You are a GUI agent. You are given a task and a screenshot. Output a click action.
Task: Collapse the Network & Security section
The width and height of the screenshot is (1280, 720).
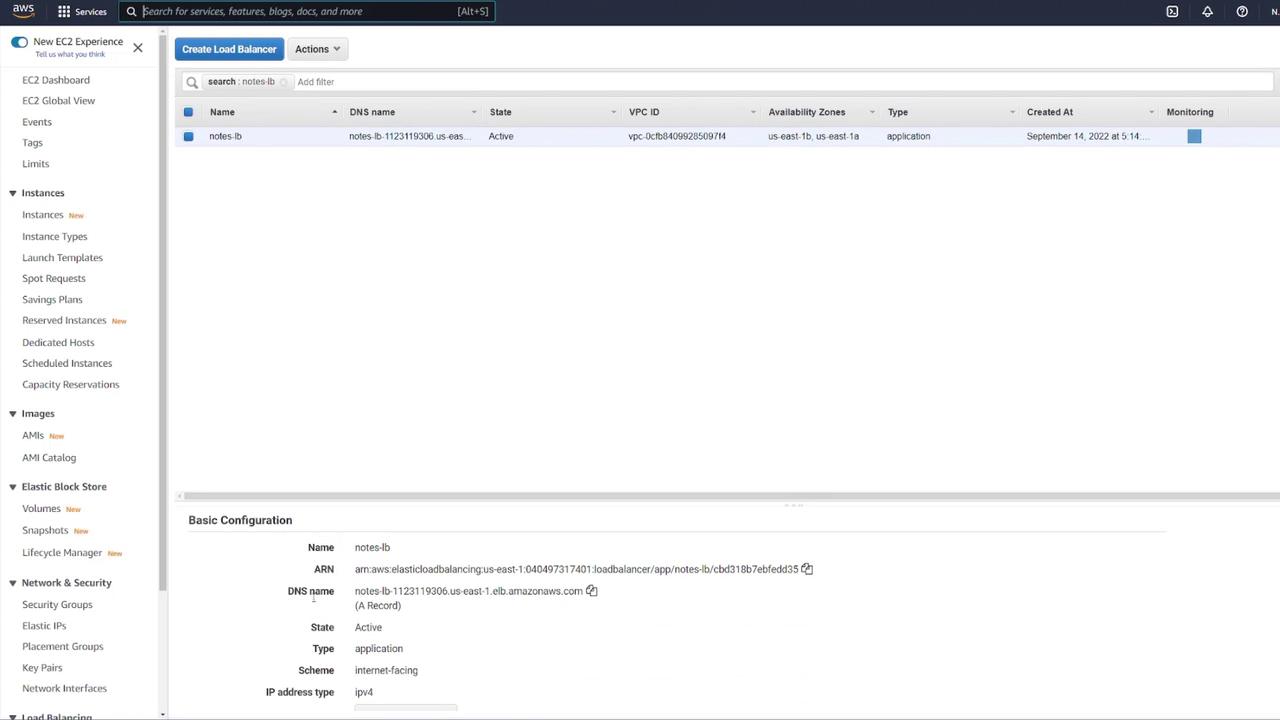[13, 583]
